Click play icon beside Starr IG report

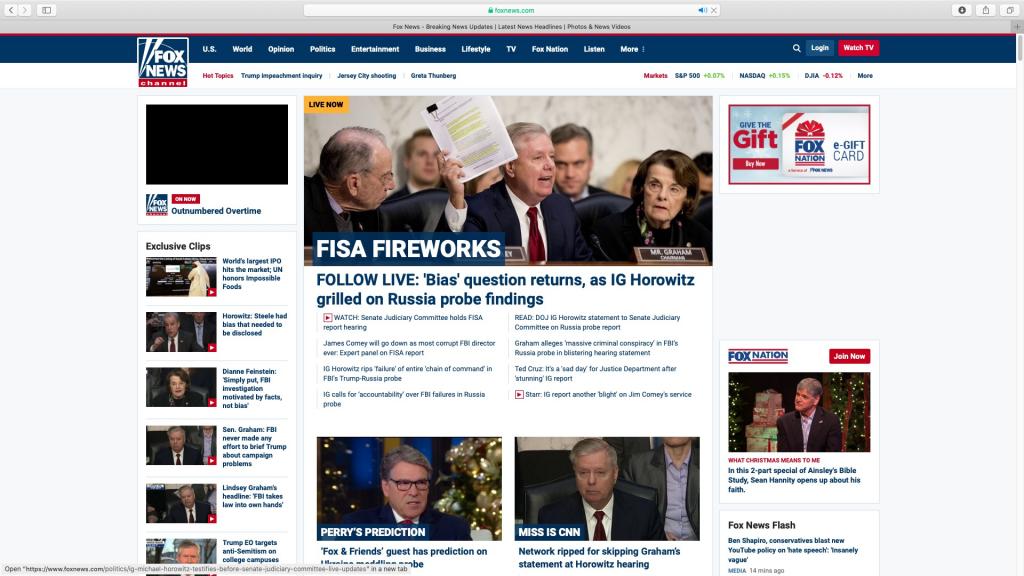coord(519,394)
